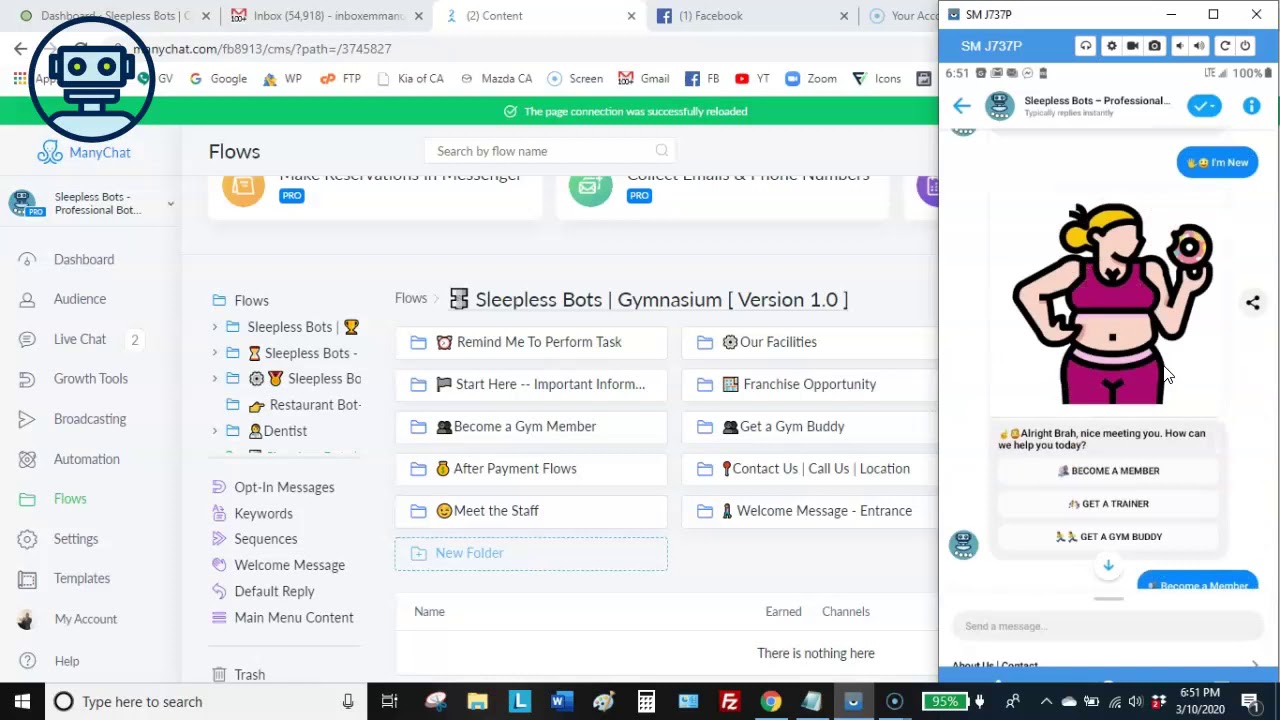Screen dimensions: 1280x720
Task: Click the search magnifier icon in Flows
Action: click(661, 151)
